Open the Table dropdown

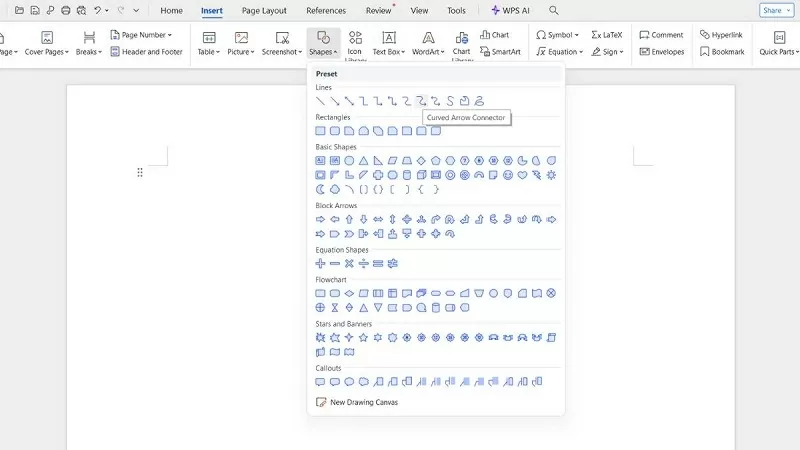(x=208, y=43)
